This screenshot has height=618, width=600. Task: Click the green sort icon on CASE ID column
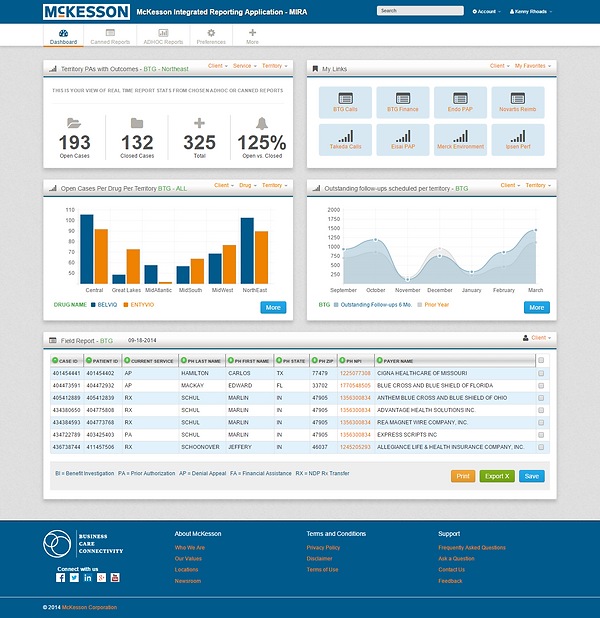[x=55, y=360]
